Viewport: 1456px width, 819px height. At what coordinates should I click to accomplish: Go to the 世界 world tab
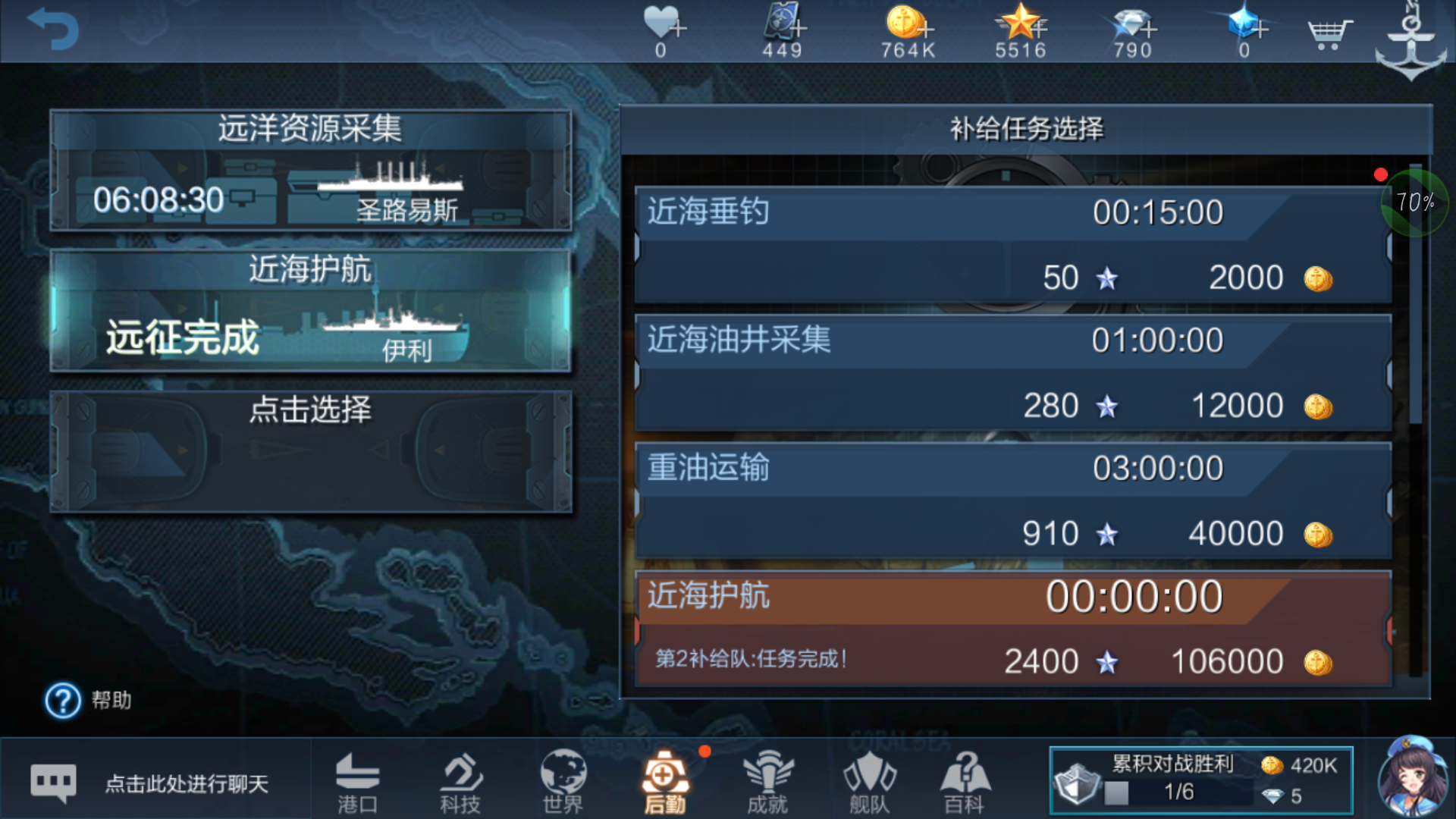[x=563, y=783]
